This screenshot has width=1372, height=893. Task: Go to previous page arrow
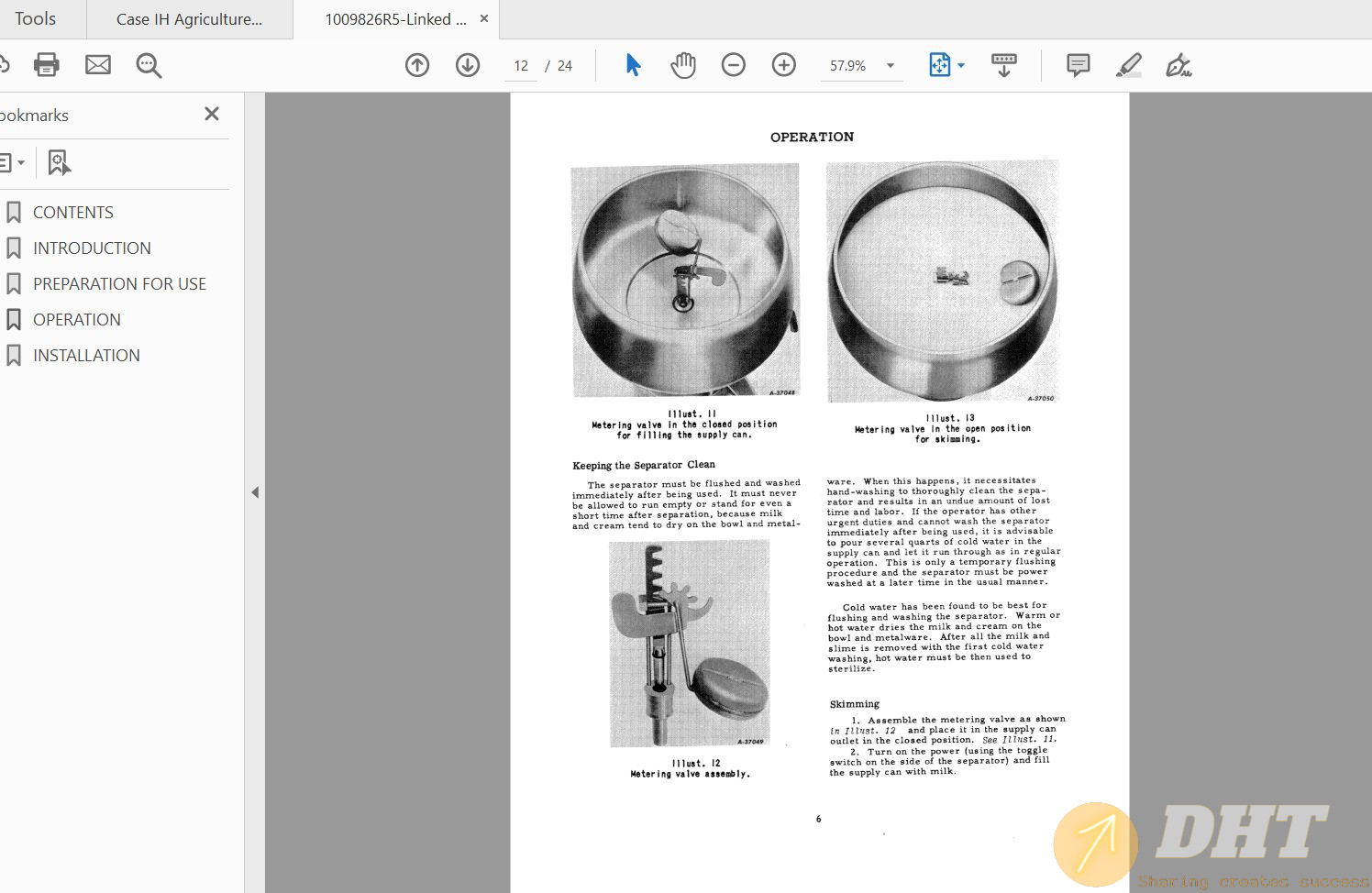coord(417,65)
